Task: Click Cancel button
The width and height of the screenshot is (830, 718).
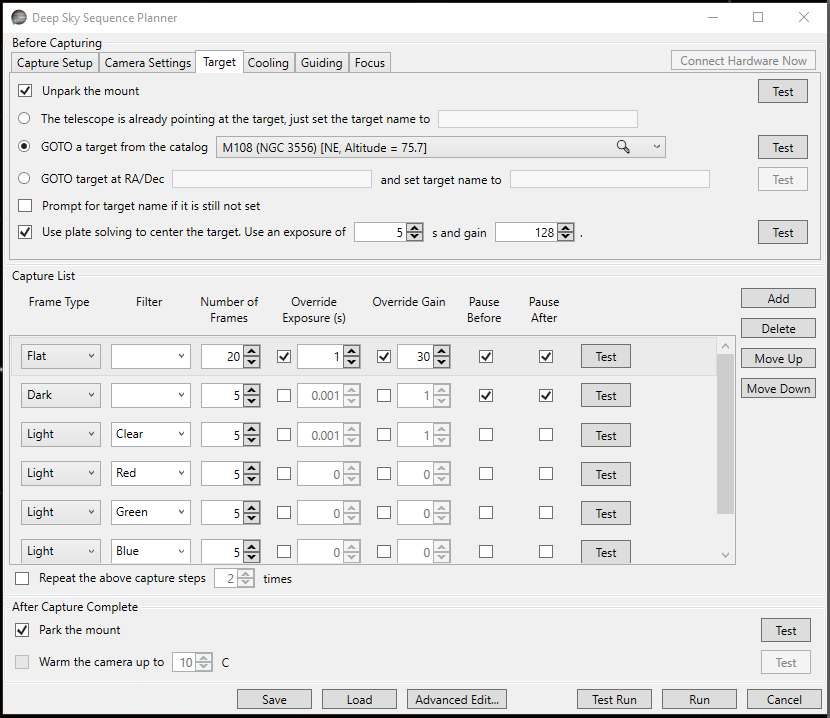Action: click(x=784, y=699)
